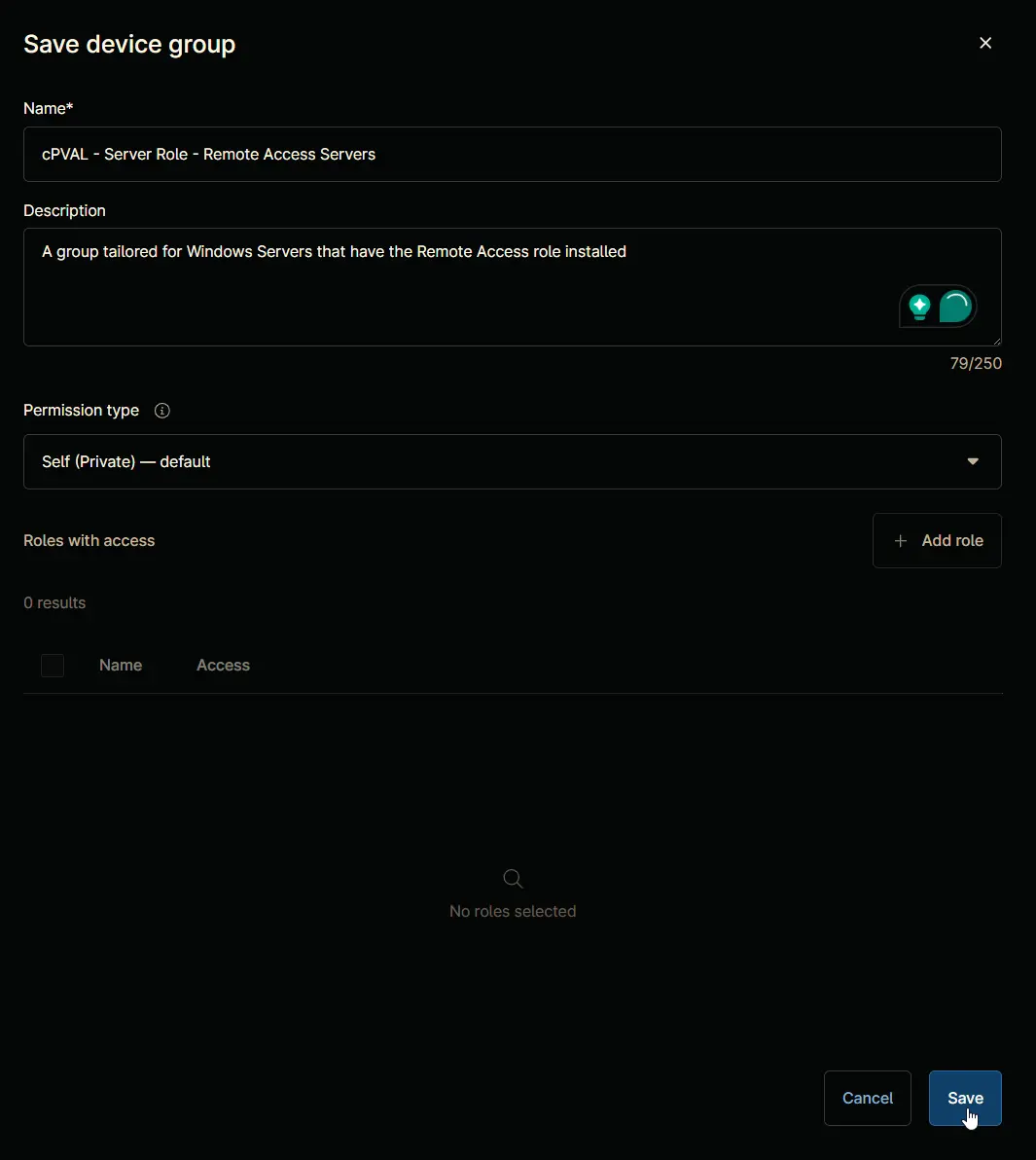Image resolution: width=1036 pixels, height=1160 pixels.
Task: Click the Permission type info icon
Action: pos(161,411)
